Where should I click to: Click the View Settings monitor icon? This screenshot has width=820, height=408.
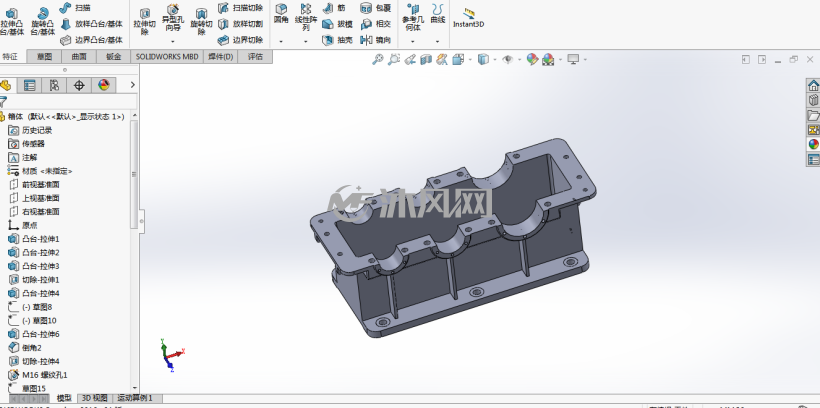pos(573,60)
